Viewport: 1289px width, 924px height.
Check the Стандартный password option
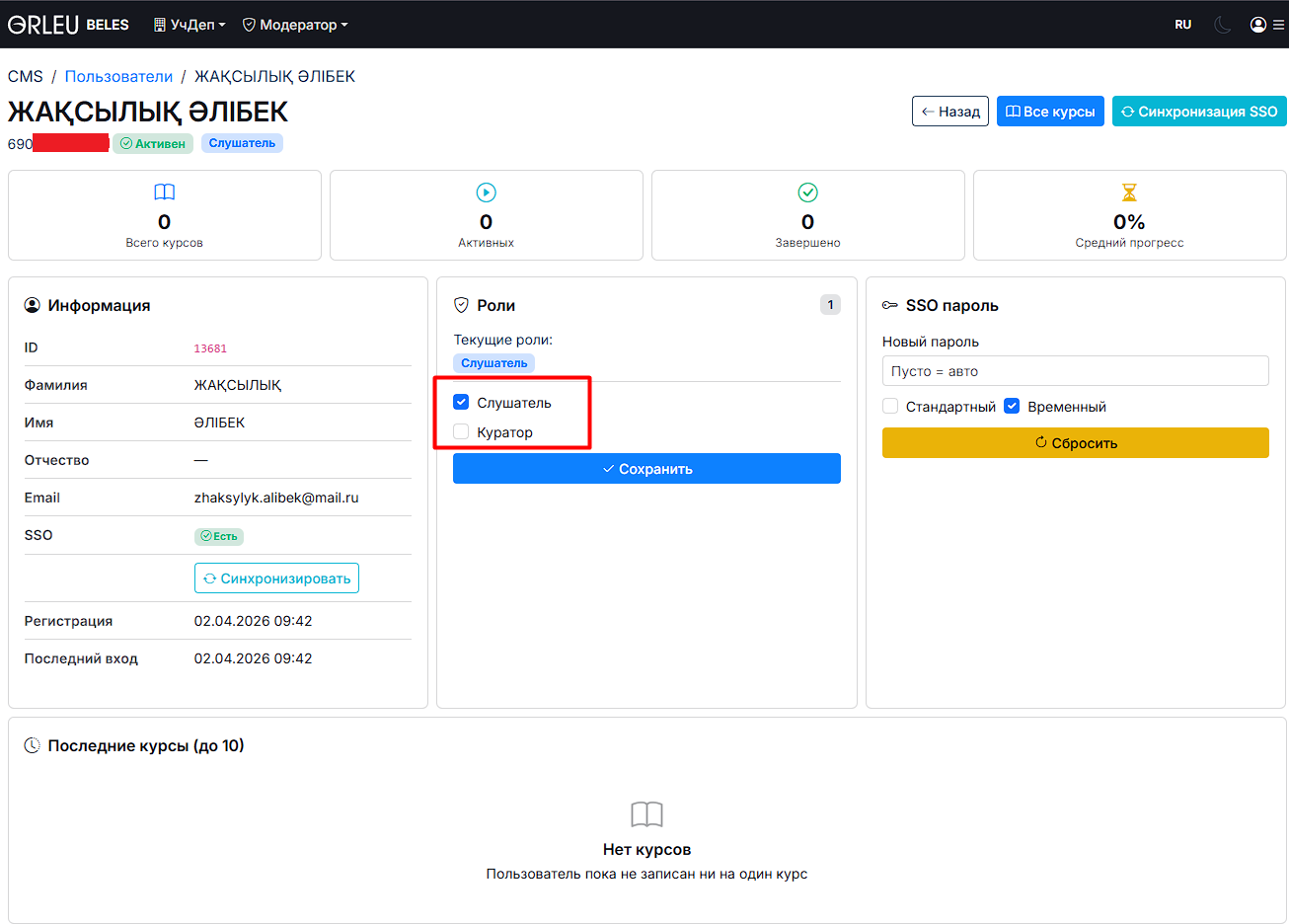(x=890, y=406)
